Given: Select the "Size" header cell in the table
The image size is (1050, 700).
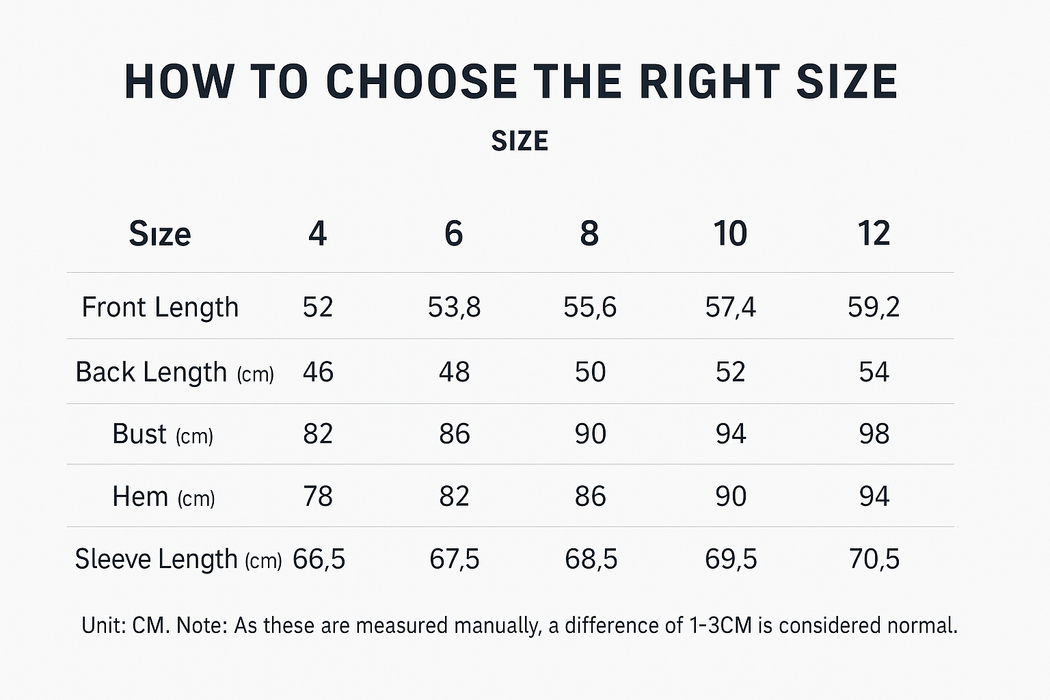Looking at the screenshot, I should coord(160,234).
